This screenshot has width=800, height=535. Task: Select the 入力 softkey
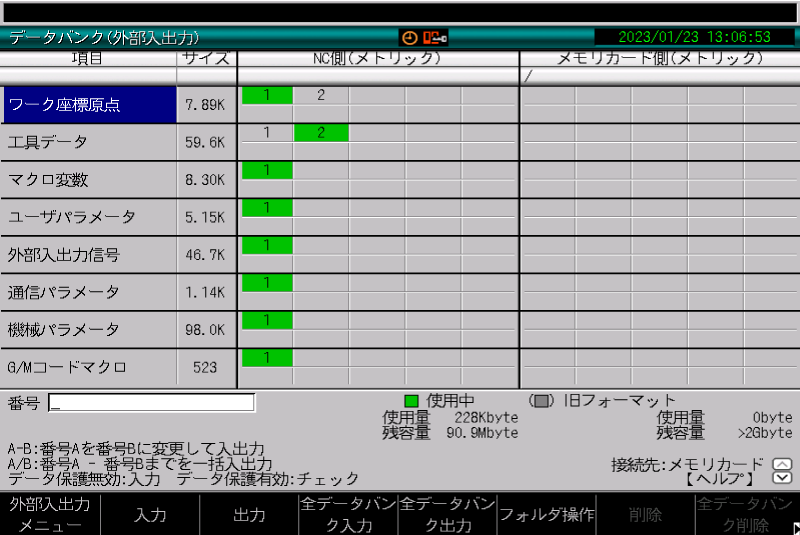(x=150, y=514)
